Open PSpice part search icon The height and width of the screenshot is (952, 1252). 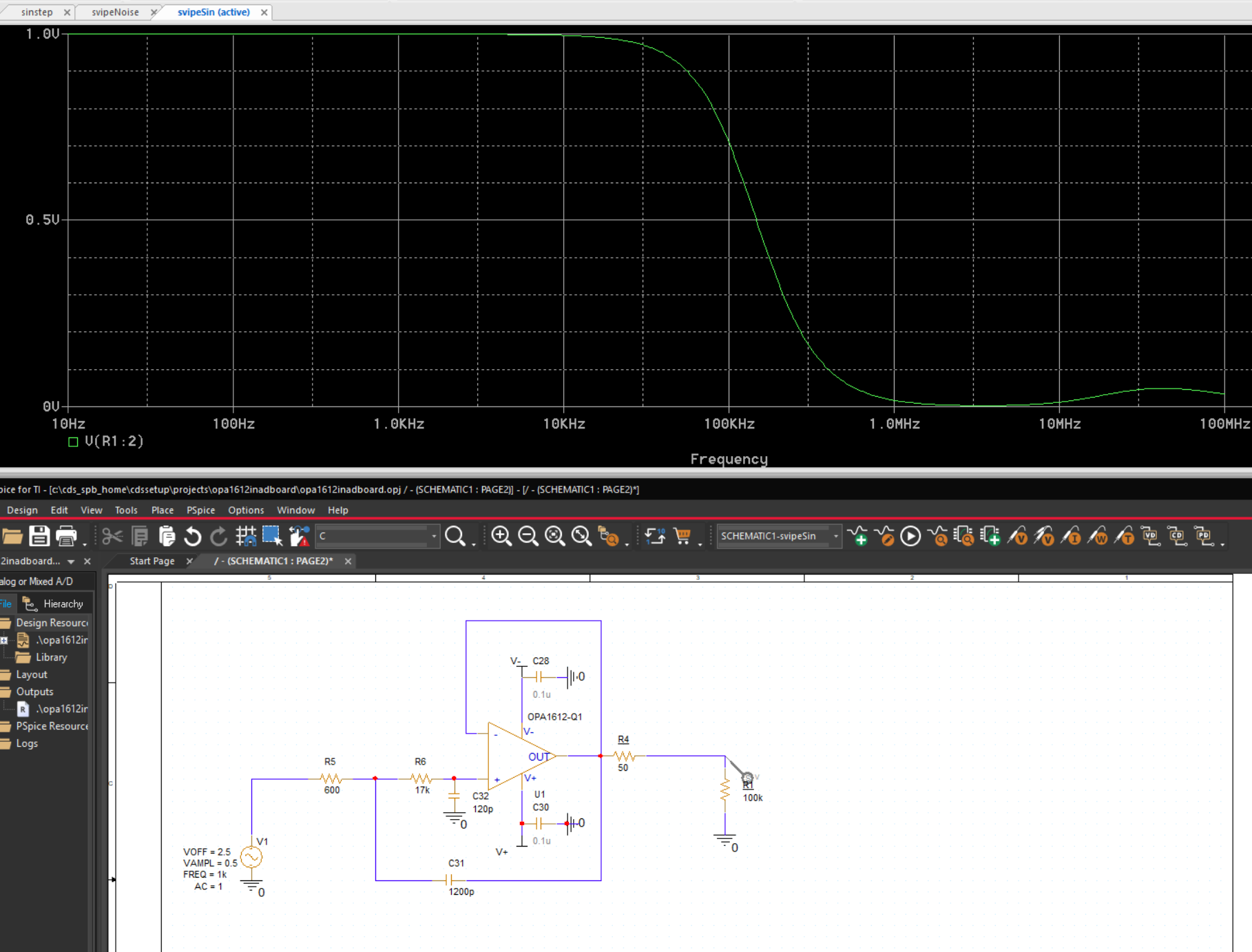964,536
